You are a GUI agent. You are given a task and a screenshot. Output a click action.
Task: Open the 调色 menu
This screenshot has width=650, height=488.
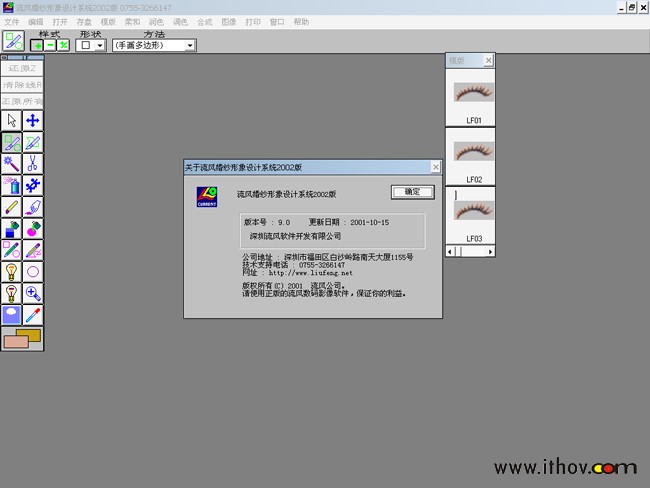pos(180,22)
